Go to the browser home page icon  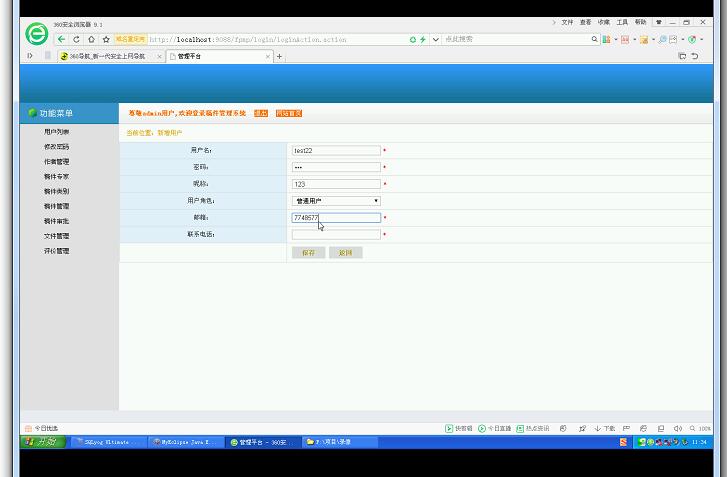coord(91,39)
